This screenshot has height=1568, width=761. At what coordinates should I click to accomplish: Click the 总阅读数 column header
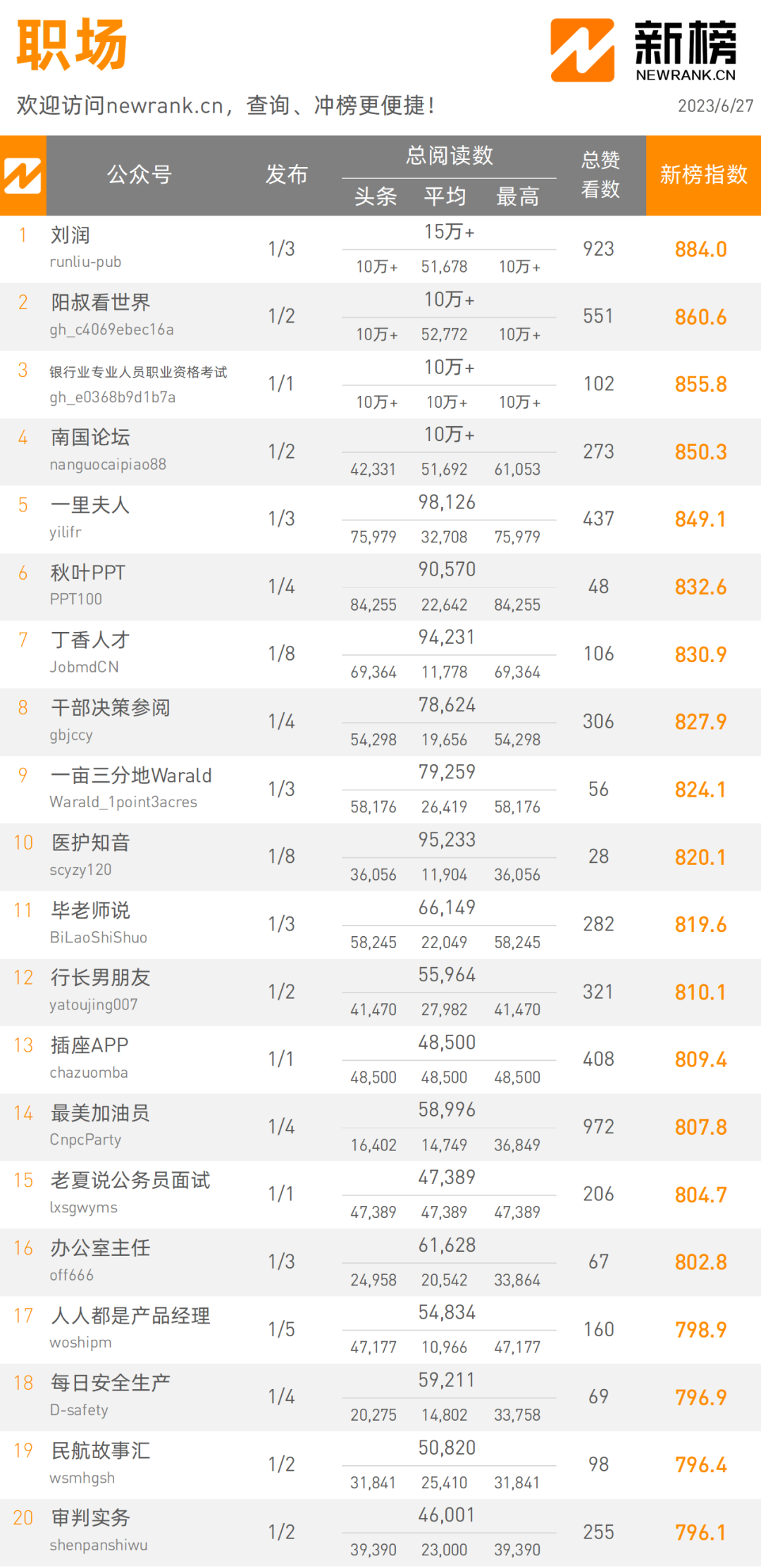pos(449,156)
